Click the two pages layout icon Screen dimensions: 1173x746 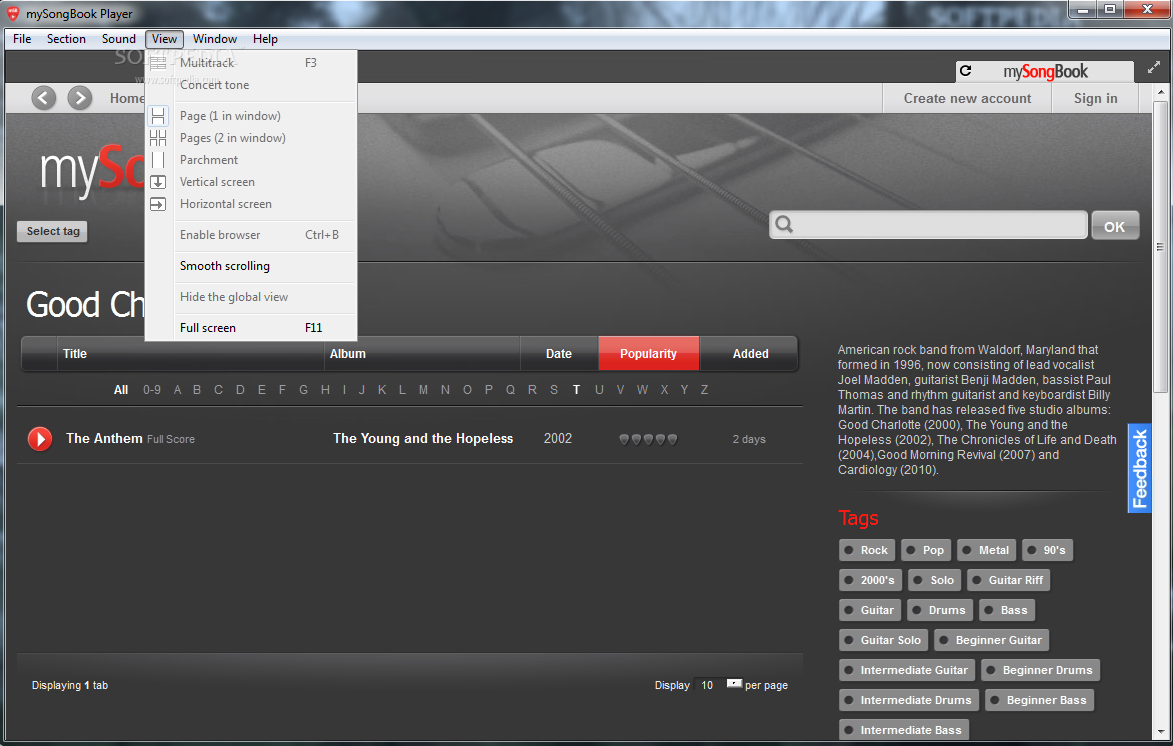(158, 138)
